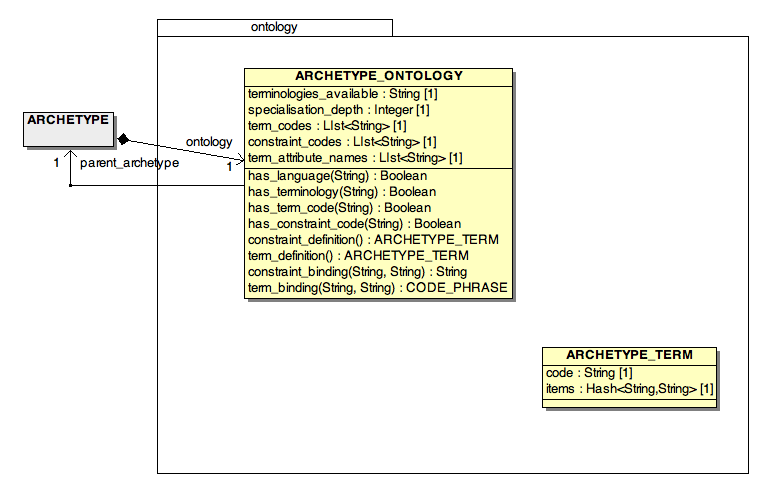Select operation has_constraint_code(String) : Boolean
This screenshot has width=760, height=485.
tap(354, 223)
